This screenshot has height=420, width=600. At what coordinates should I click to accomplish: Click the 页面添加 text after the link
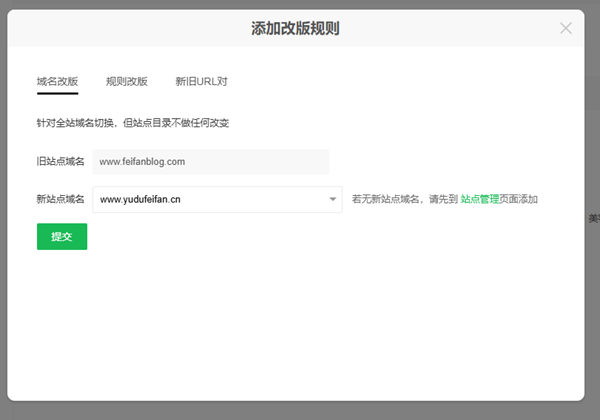pos(518,199)
